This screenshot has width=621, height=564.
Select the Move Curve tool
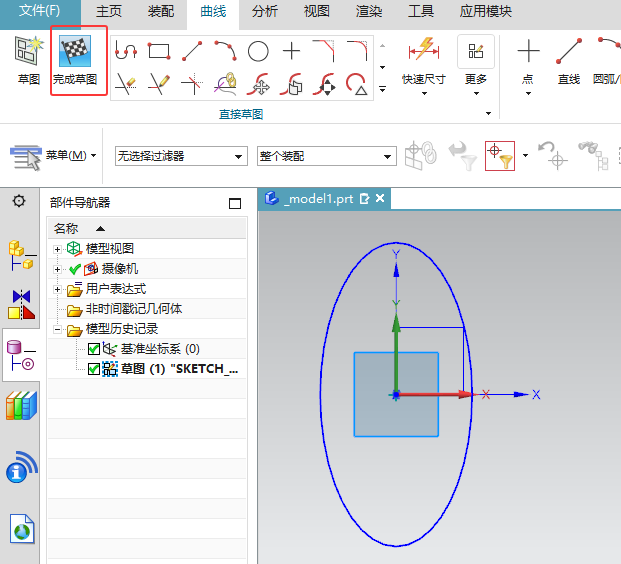(258, 84)
